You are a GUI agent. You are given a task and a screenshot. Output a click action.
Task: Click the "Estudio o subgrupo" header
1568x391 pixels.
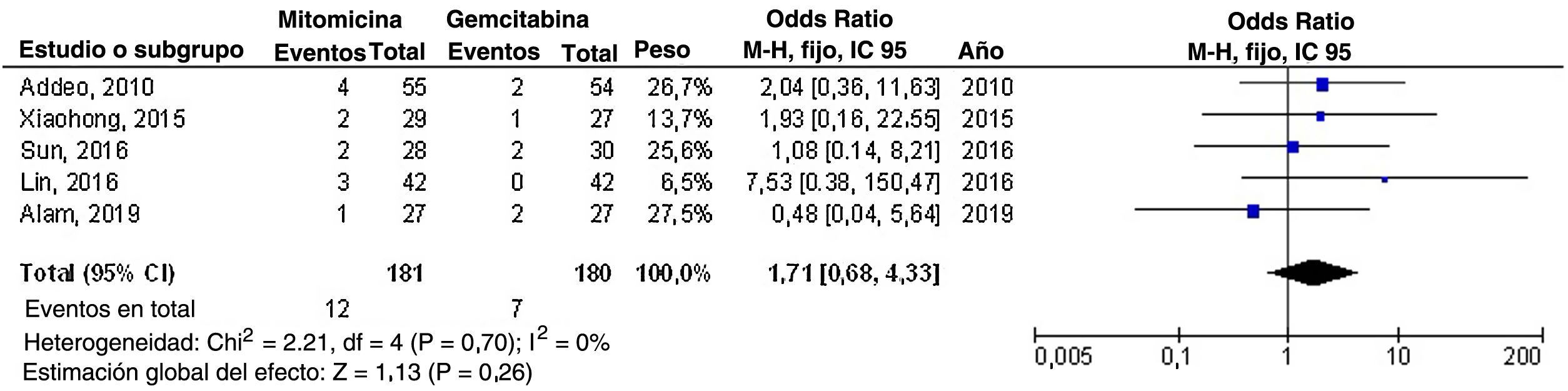(x=131, y=50)
